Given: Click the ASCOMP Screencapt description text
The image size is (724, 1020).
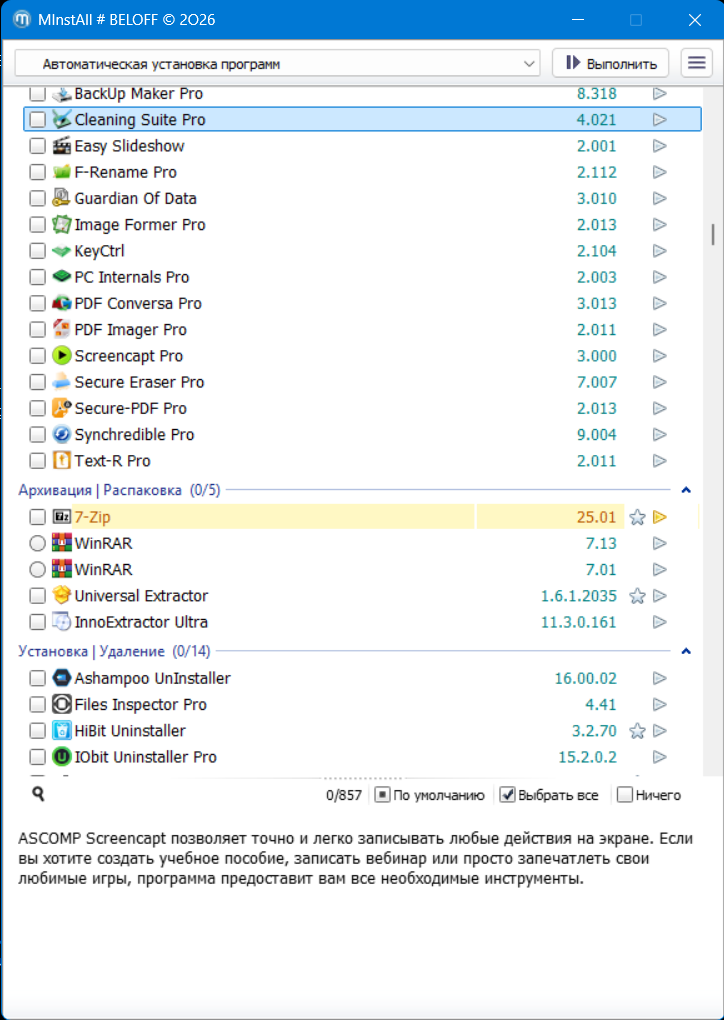Looking at the screenshot, I should 356,859.
